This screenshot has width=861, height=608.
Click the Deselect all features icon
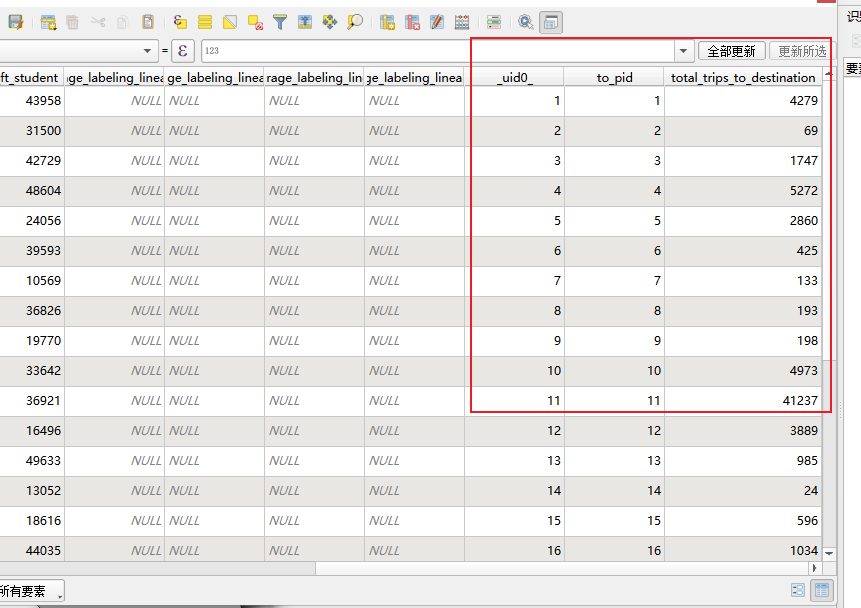[255, 22]
